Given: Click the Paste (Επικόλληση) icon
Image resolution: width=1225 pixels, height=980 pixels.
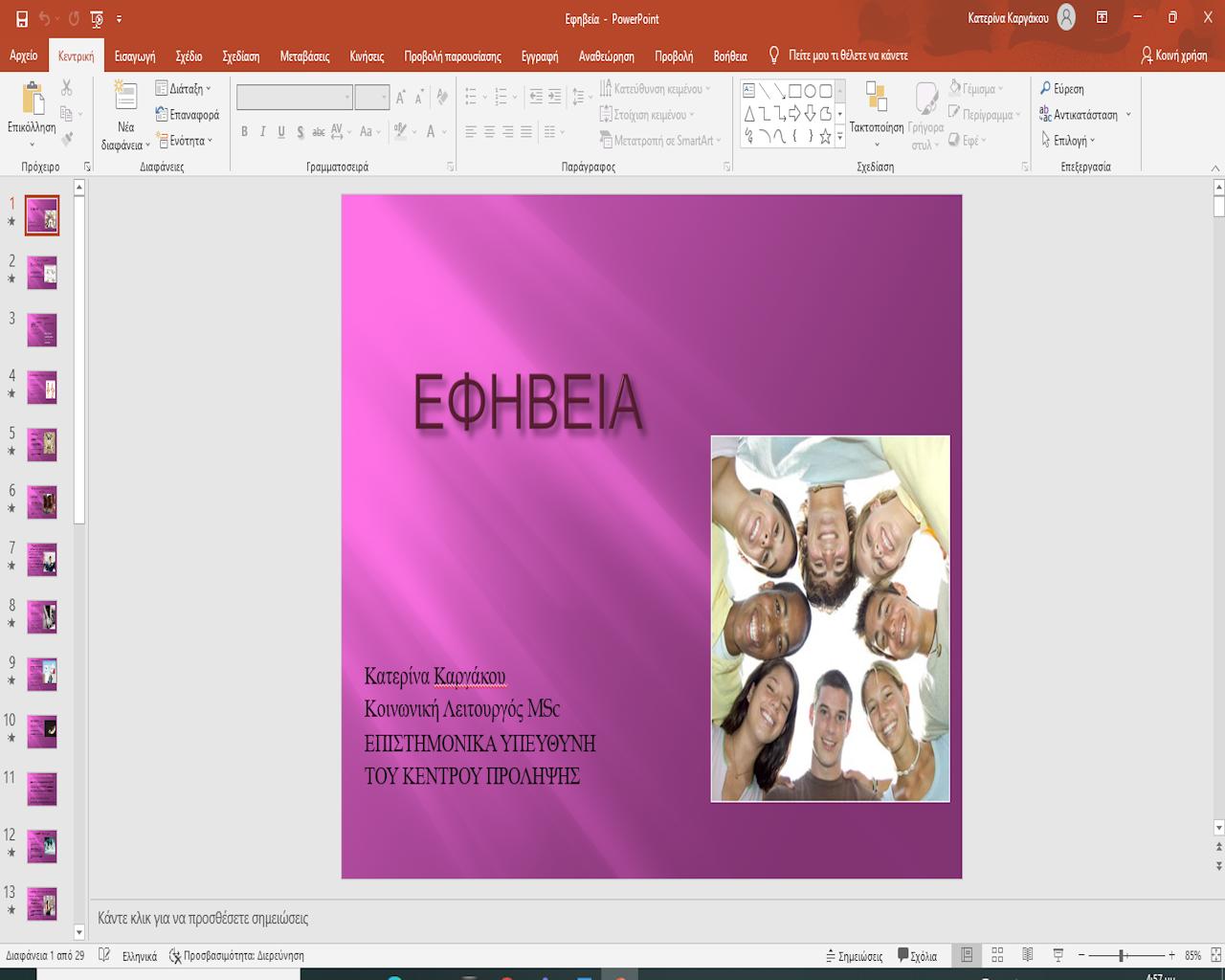Looking at the screenshot, I should (x=32, y=100).
